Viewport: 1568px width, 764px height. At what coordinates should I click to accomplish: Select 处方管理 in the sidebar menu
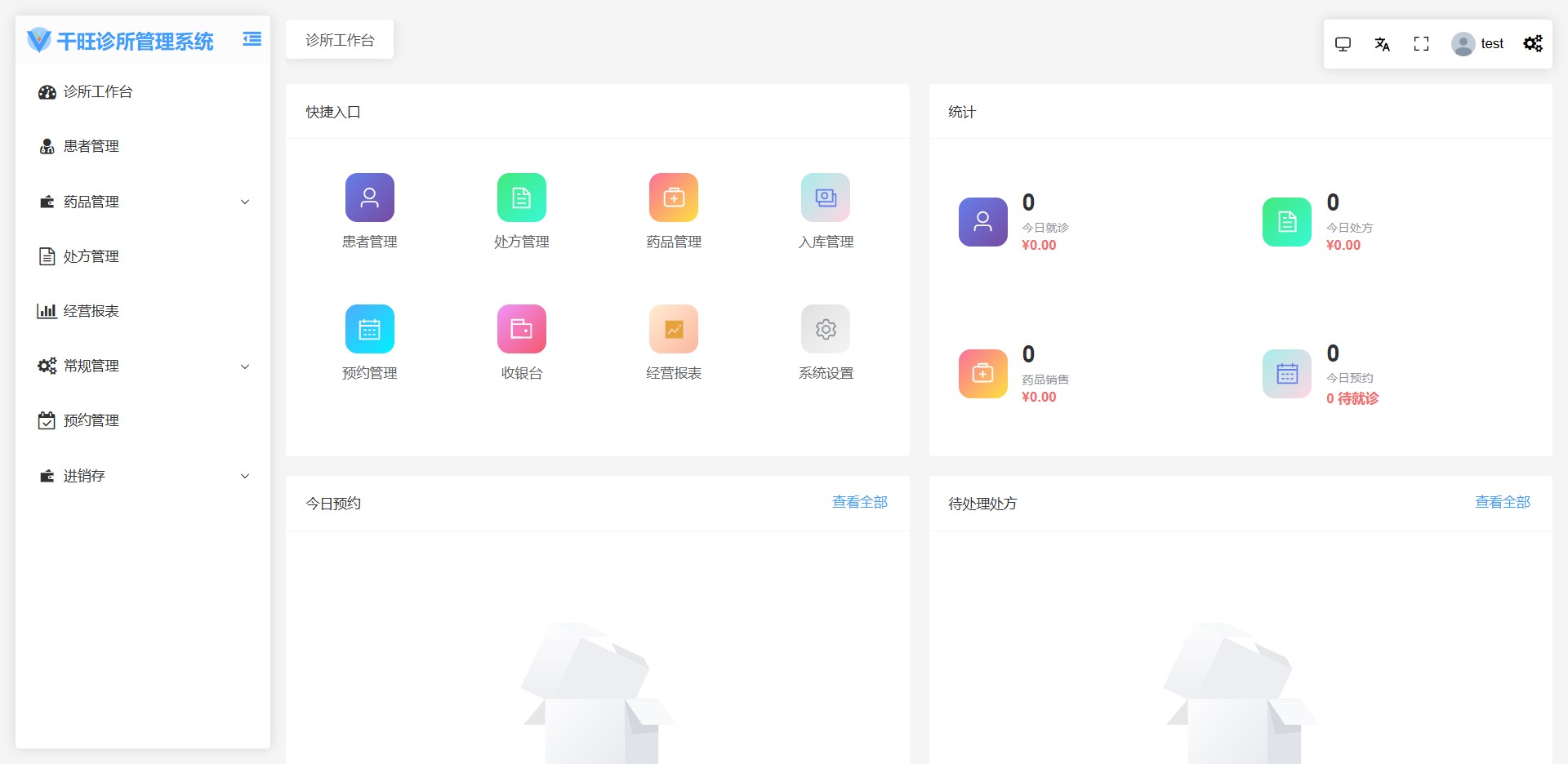tap(91, 256)
